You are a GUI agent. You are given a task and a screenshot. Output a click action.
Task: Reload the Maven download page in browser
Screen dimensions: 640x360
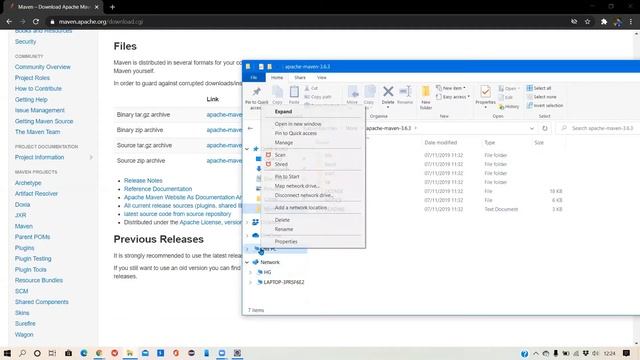pyautogui.click(x=36, y=22)
